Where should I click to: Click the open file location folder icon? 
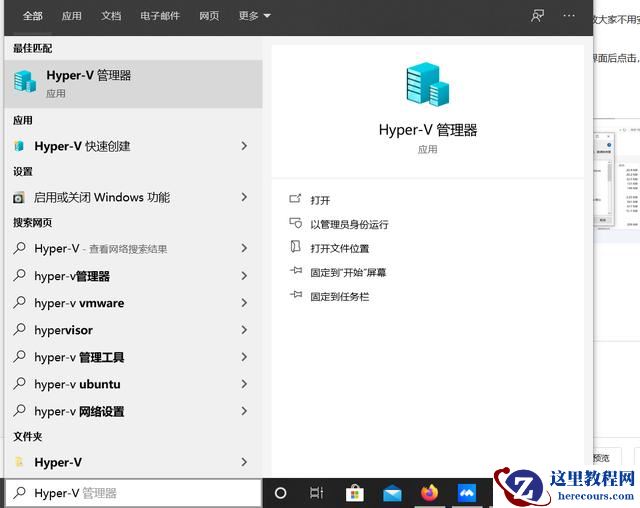296,246
